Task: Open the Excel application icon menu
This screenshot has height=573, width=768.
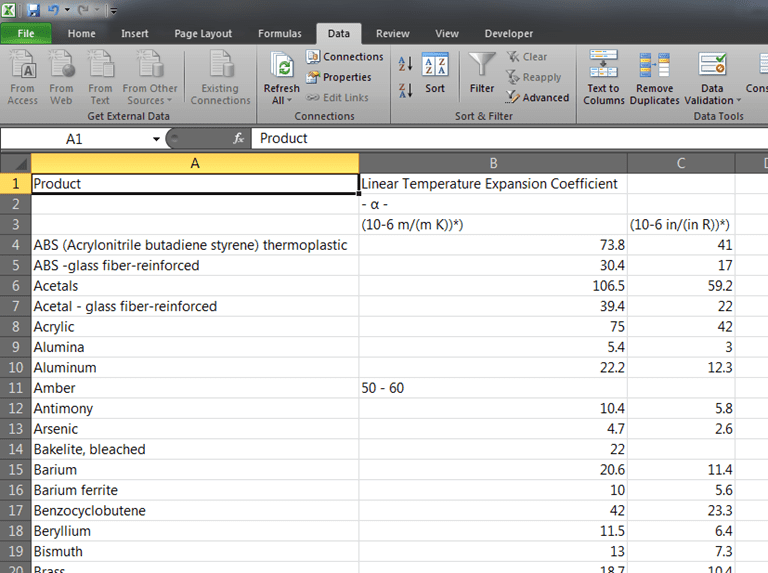Action: pyautogui.click(x=8, y=10)
